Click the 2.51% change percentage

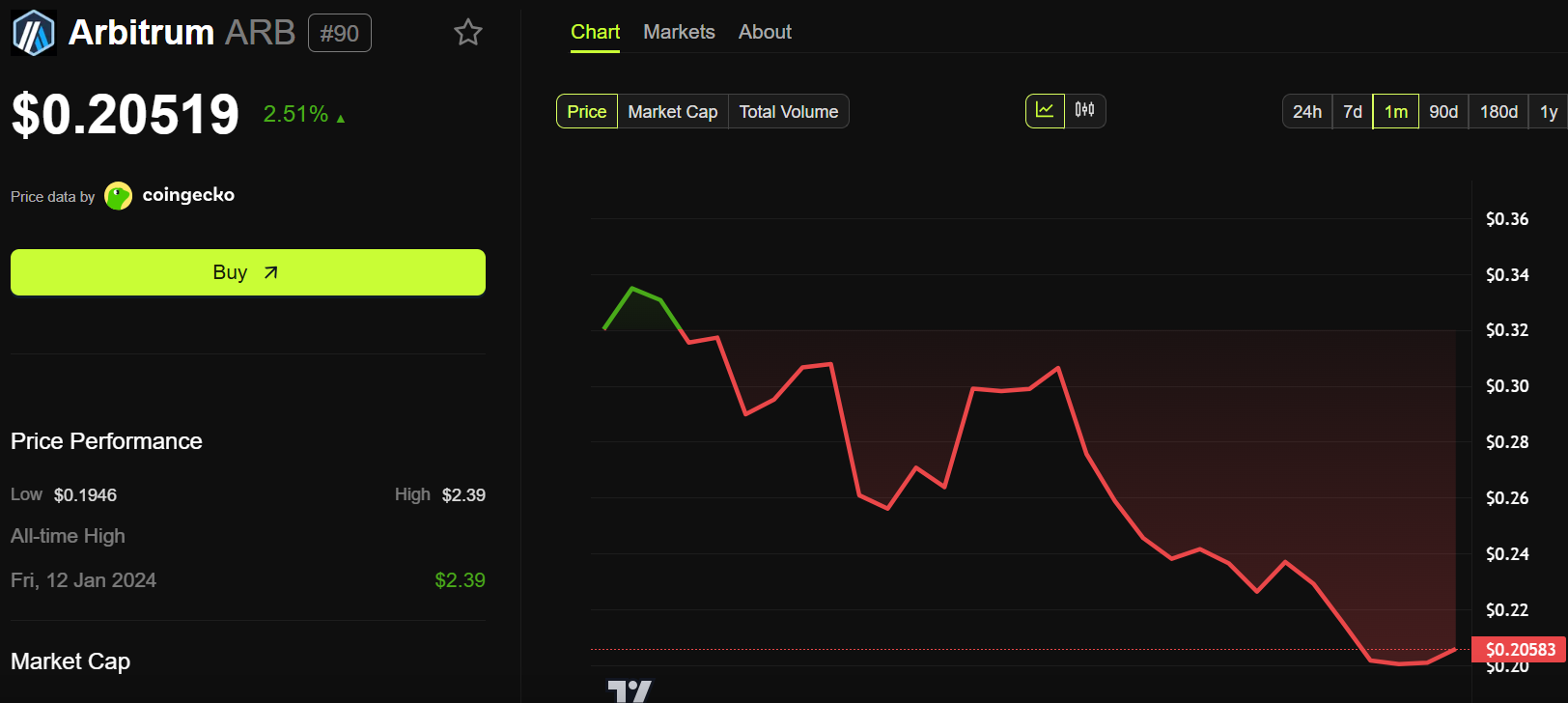coord(295,114)
